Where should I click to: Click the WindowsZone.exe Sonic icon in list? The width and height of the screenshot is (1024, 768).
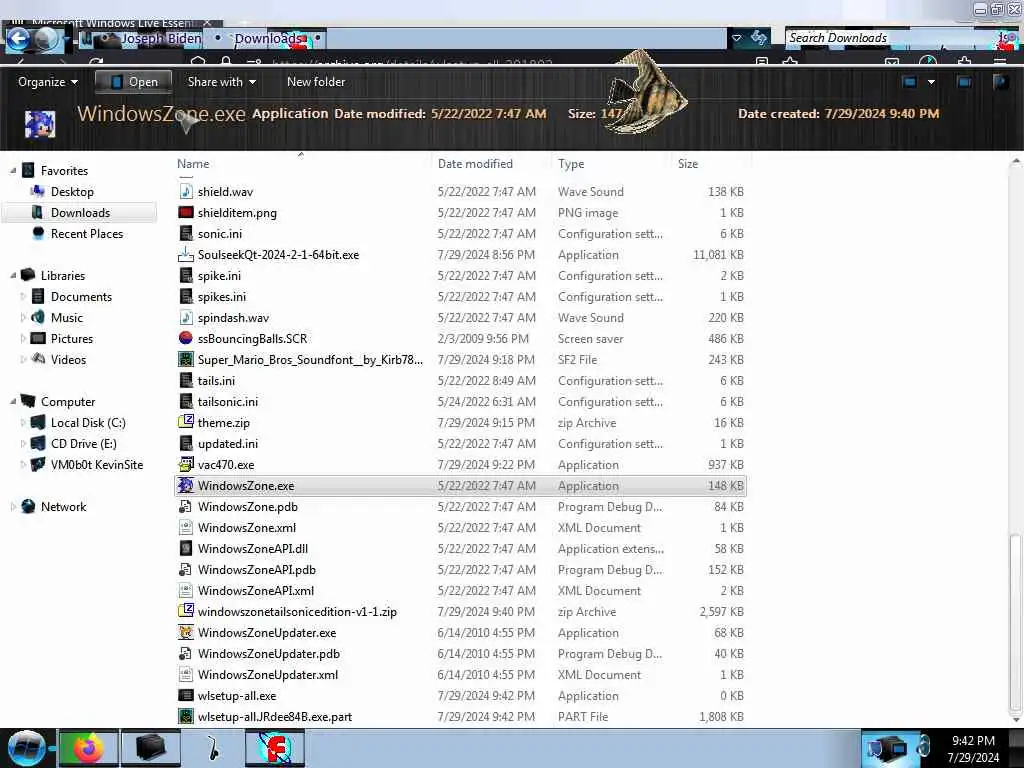[186, 485]
